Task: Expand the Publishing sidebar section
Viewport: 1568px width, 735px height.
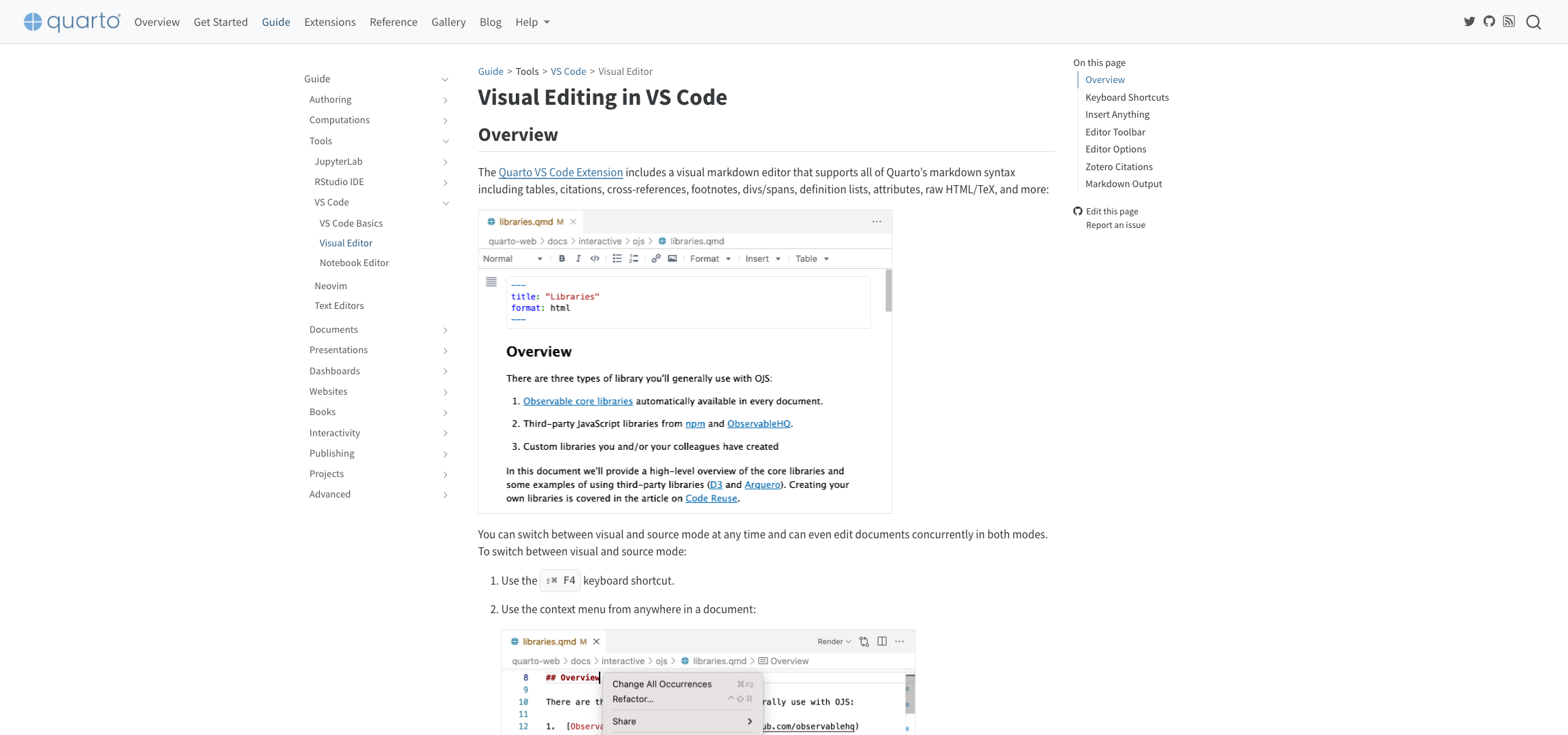Action: 445,454
